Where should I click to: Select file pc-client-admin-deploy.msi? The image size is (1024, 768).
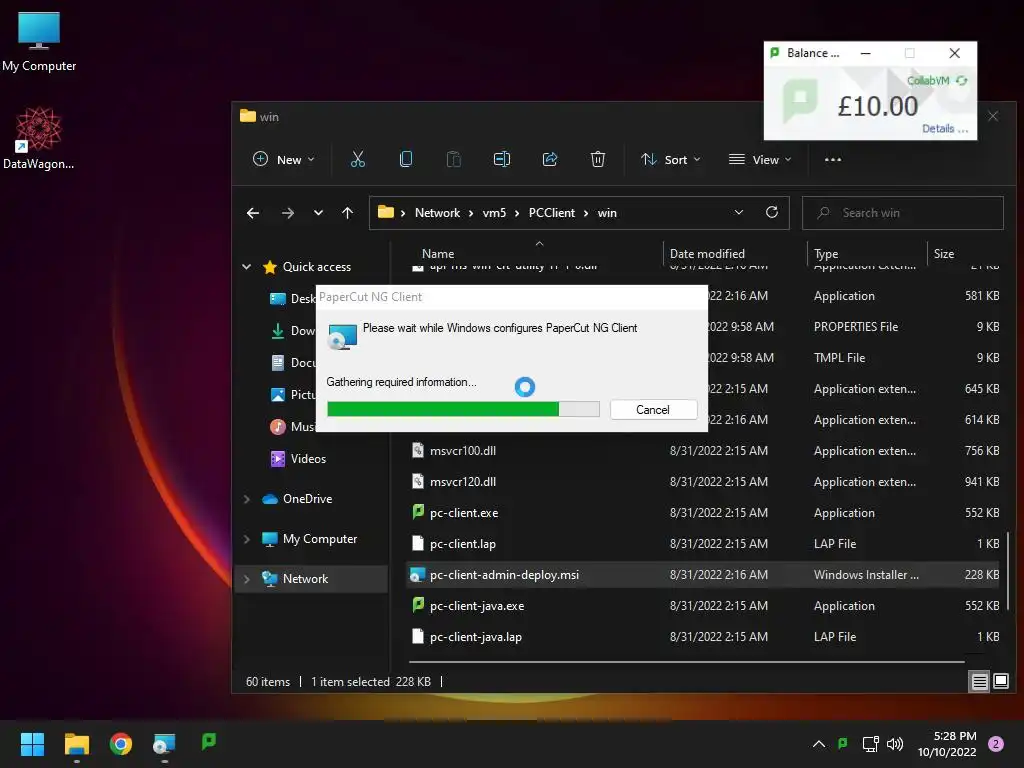[705, 575]
